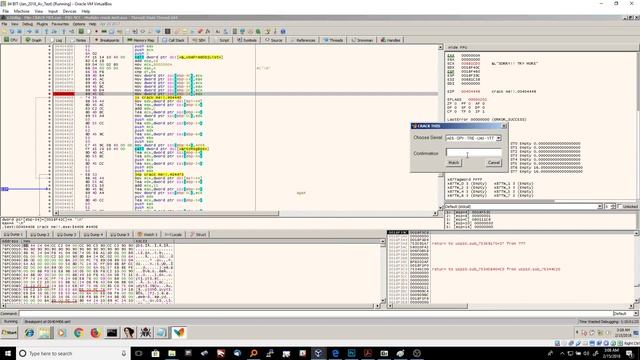Screen dimensions: 640x360
Task: Switch to the Dump 2 tab
Action: 40,235
